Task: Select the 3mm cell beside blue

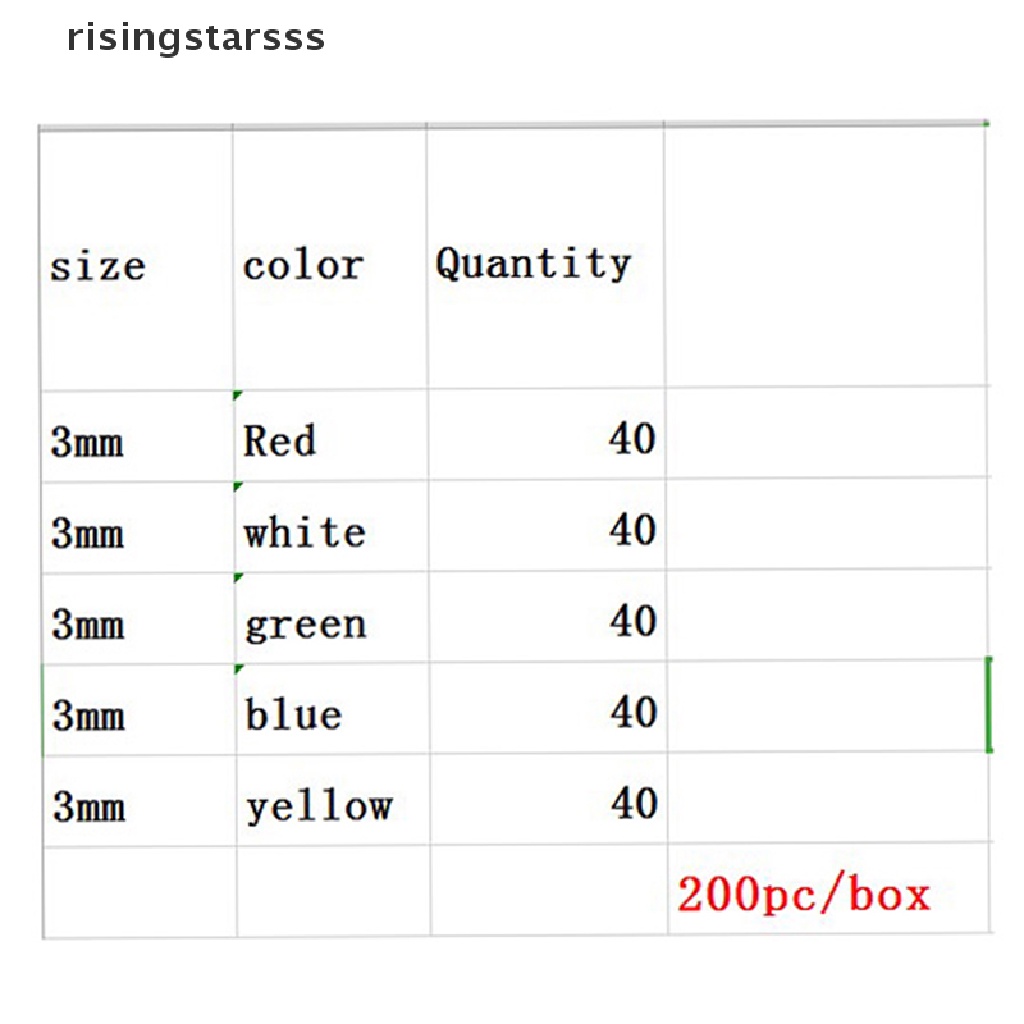Action: (88, 716)
